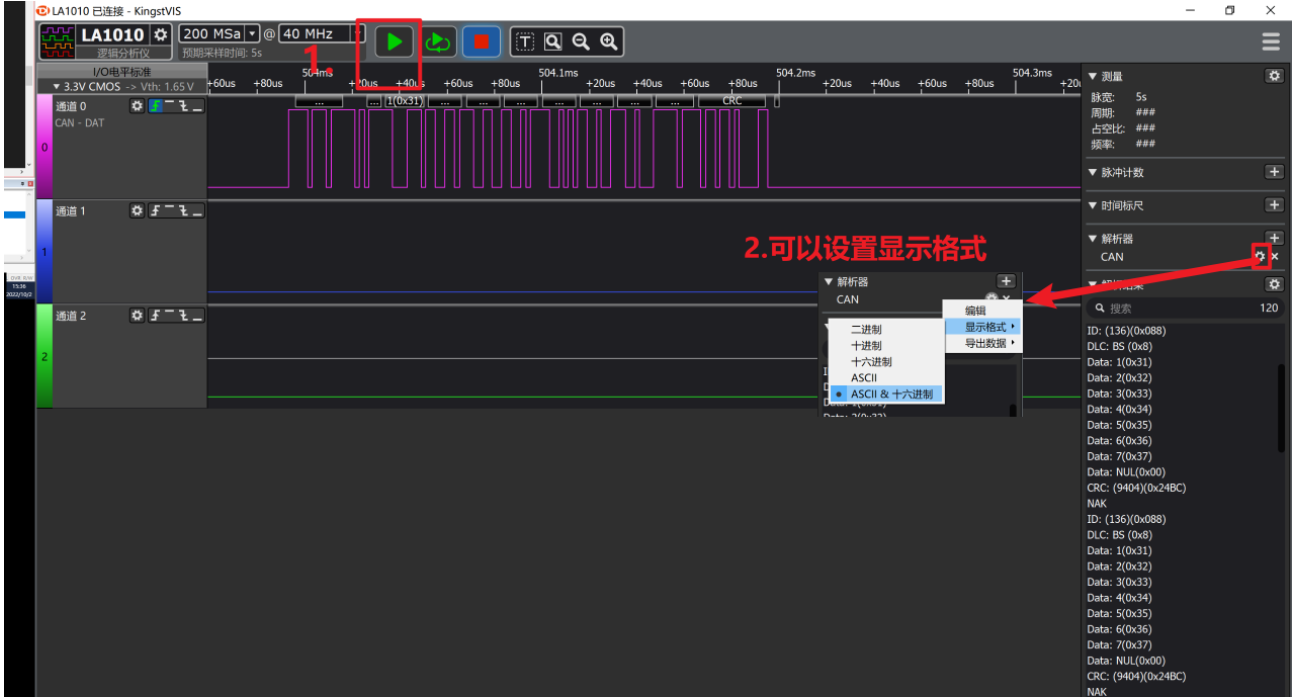
Task: Click the 504.2ms time ruler marker
Action: point(796,73)
